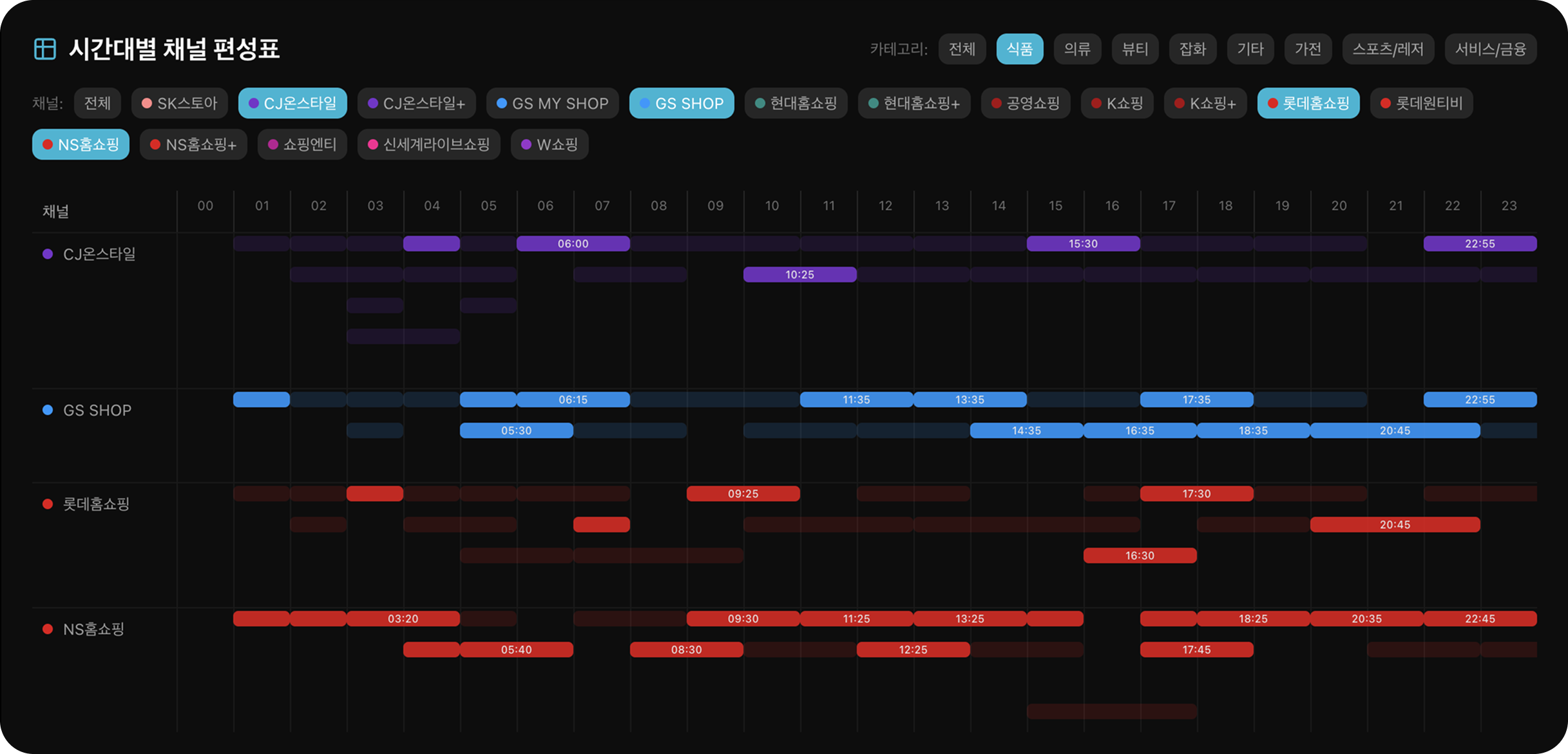
Task: Toggle the 신세계라이브쇼핑 channel chip
Action: 428,144
